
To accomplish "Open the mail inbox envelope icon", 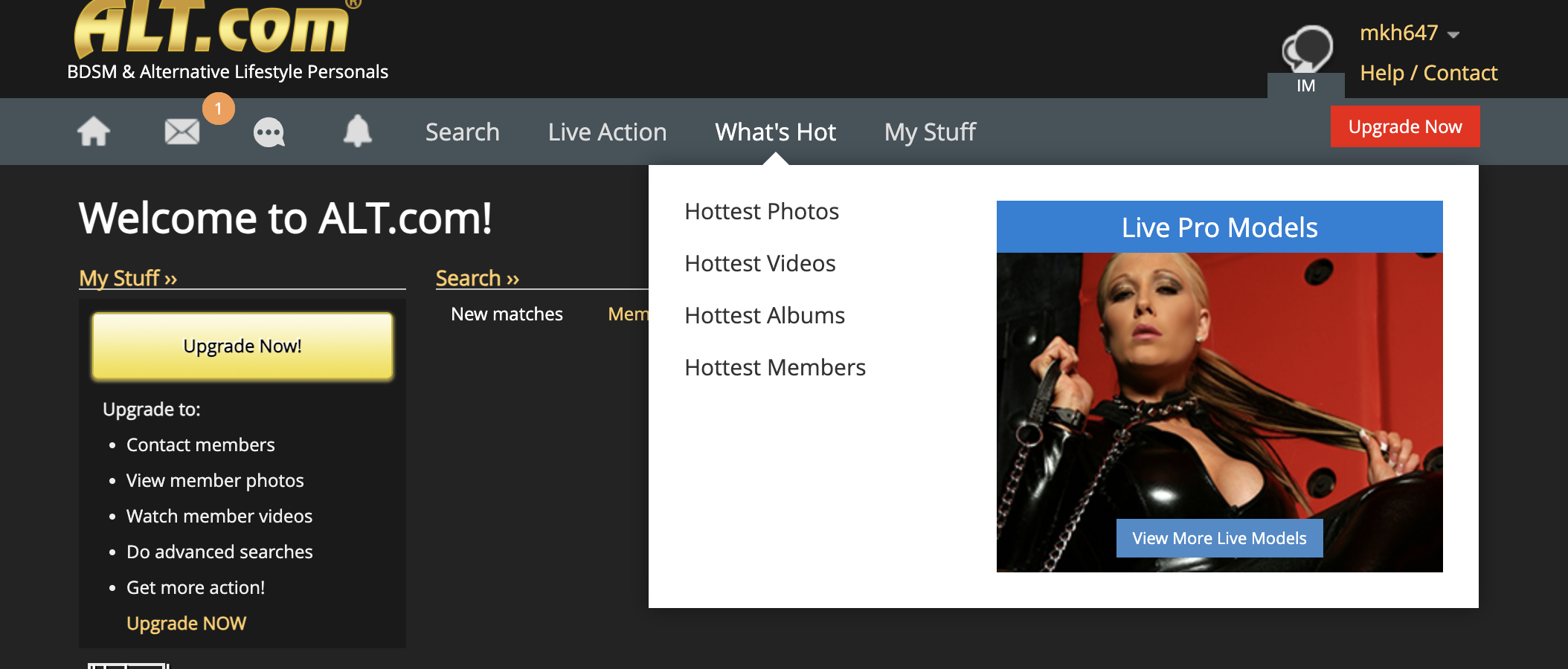I will coord(182,132).
